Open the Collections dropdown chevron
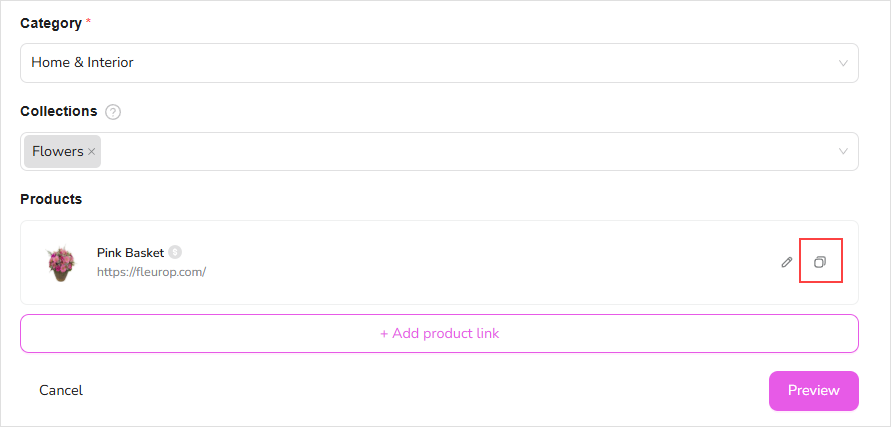 [843, 152]
